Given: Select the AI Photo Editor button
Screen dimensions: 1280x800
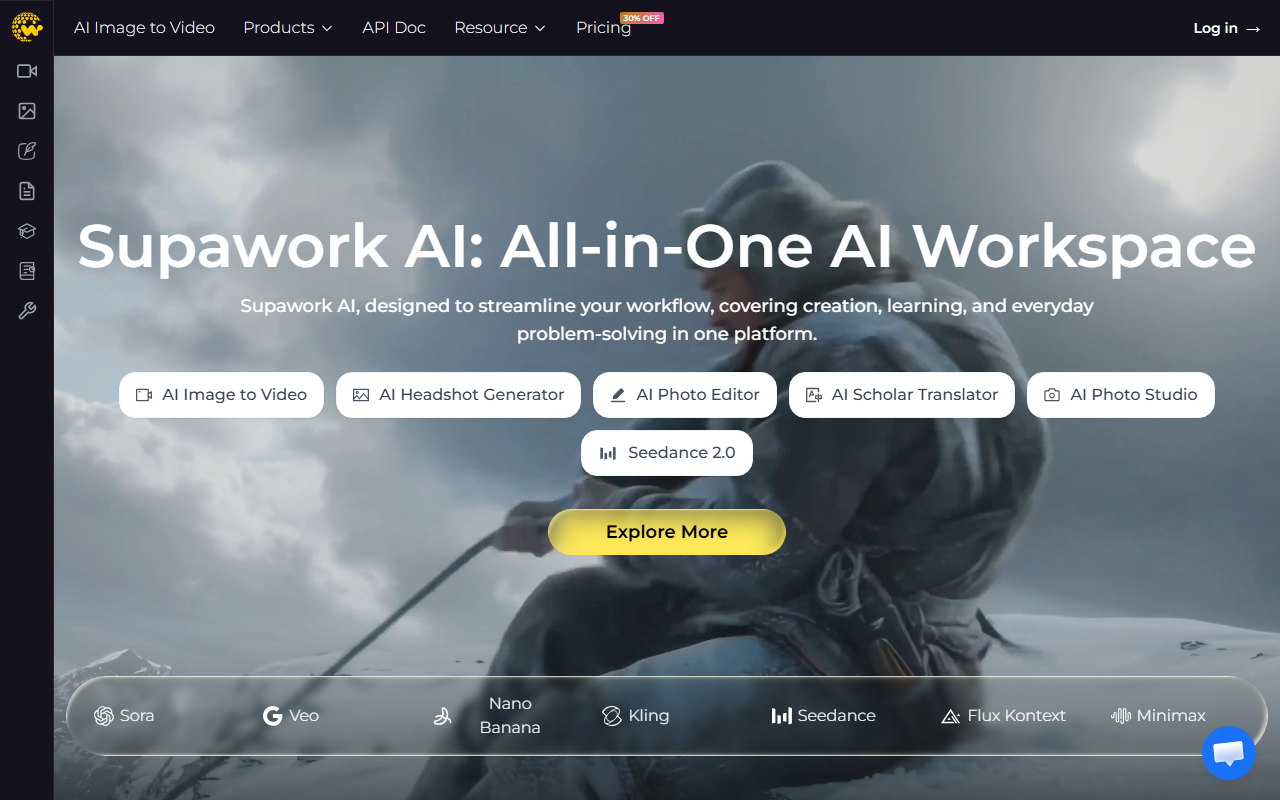Looking at the screenshot, I should point(684,395).
